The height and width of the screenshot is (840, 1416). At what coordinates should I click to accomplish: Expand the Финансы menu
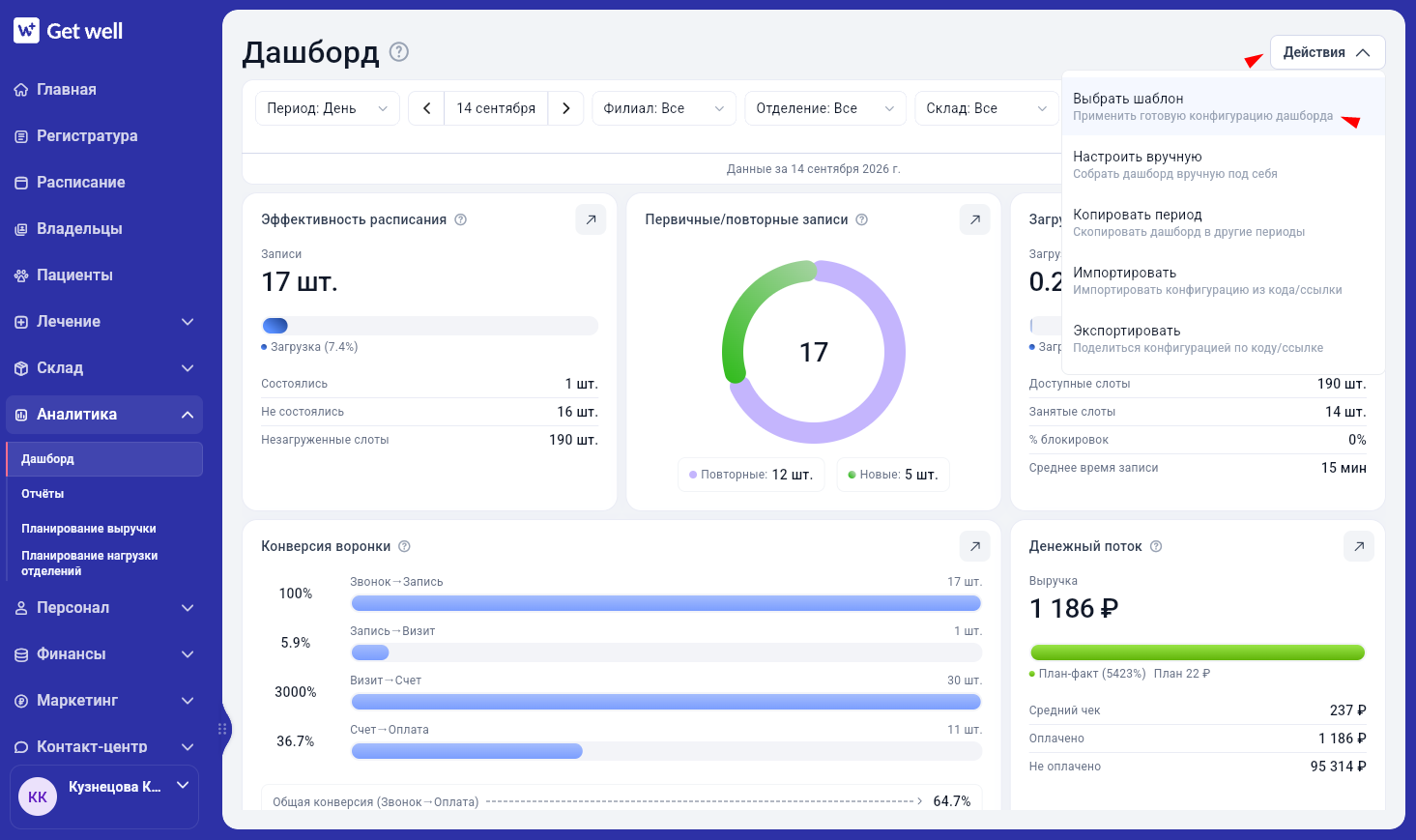pos(104,654)
